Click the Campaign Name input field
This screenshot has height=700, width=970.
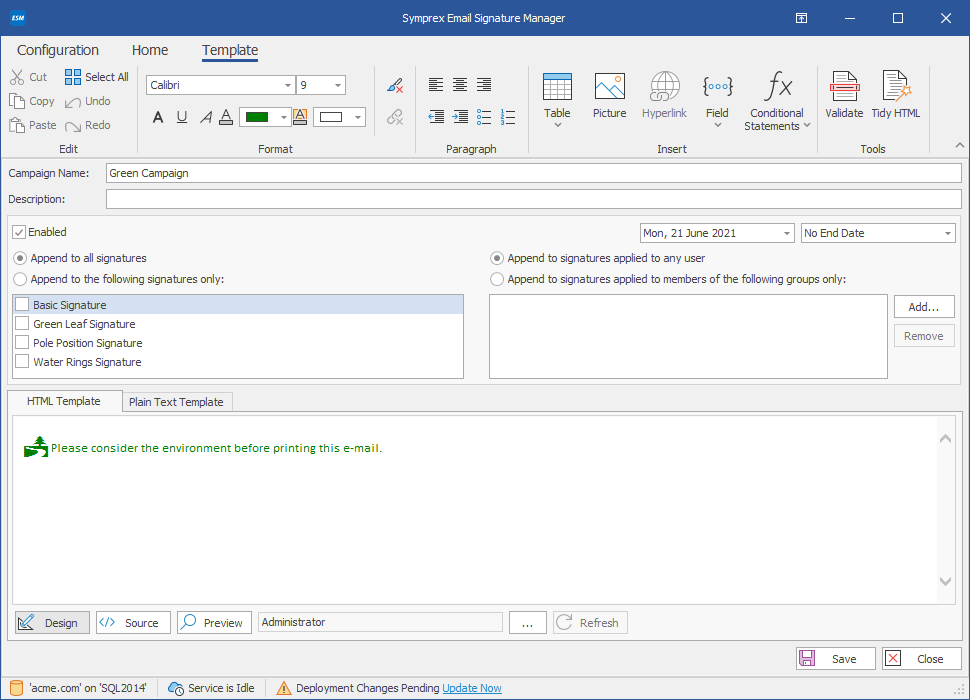point(533,173)
